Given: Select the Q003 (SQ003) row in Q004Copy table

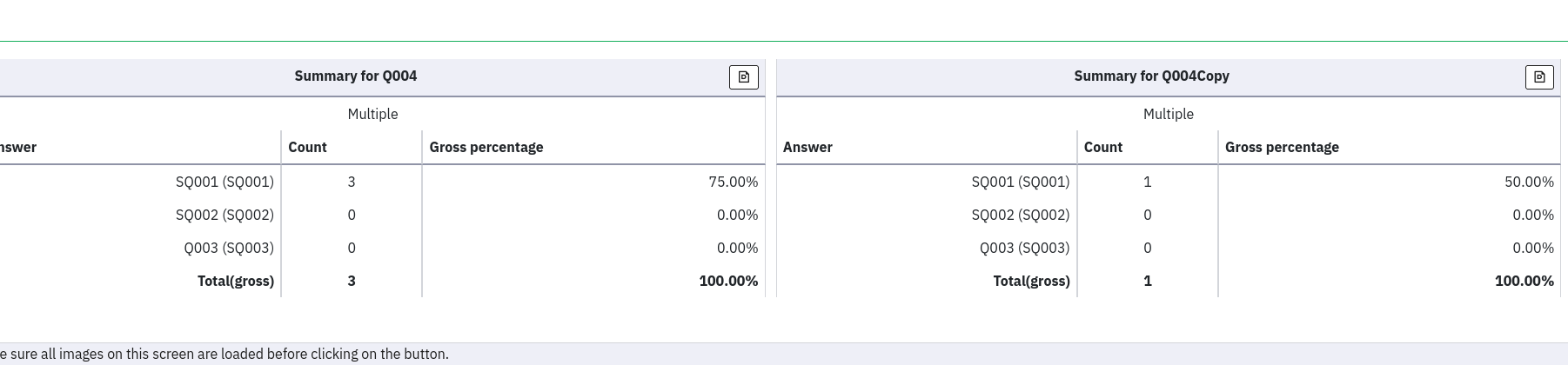Looking at the screenshot, I should point(1024,249).
